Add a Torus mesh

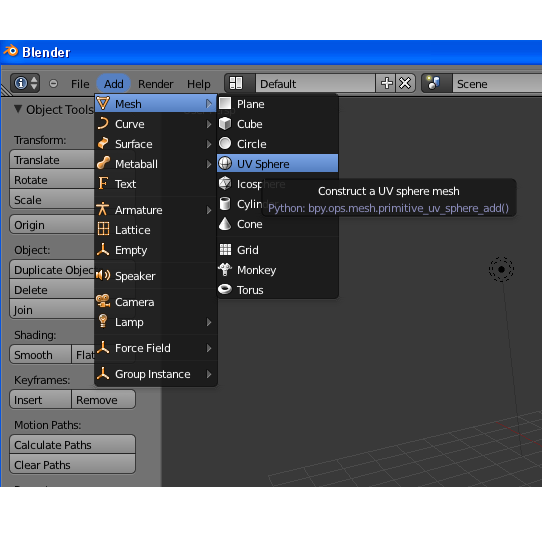(x=277, y=290)
